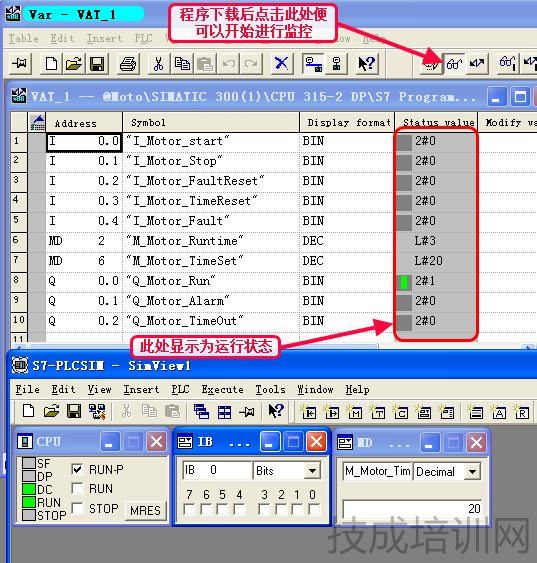Viewport: 537px width, 563px height.
Task: Cascade windows in PLCSIM toolbar
Action: click(x=201, y=412)
